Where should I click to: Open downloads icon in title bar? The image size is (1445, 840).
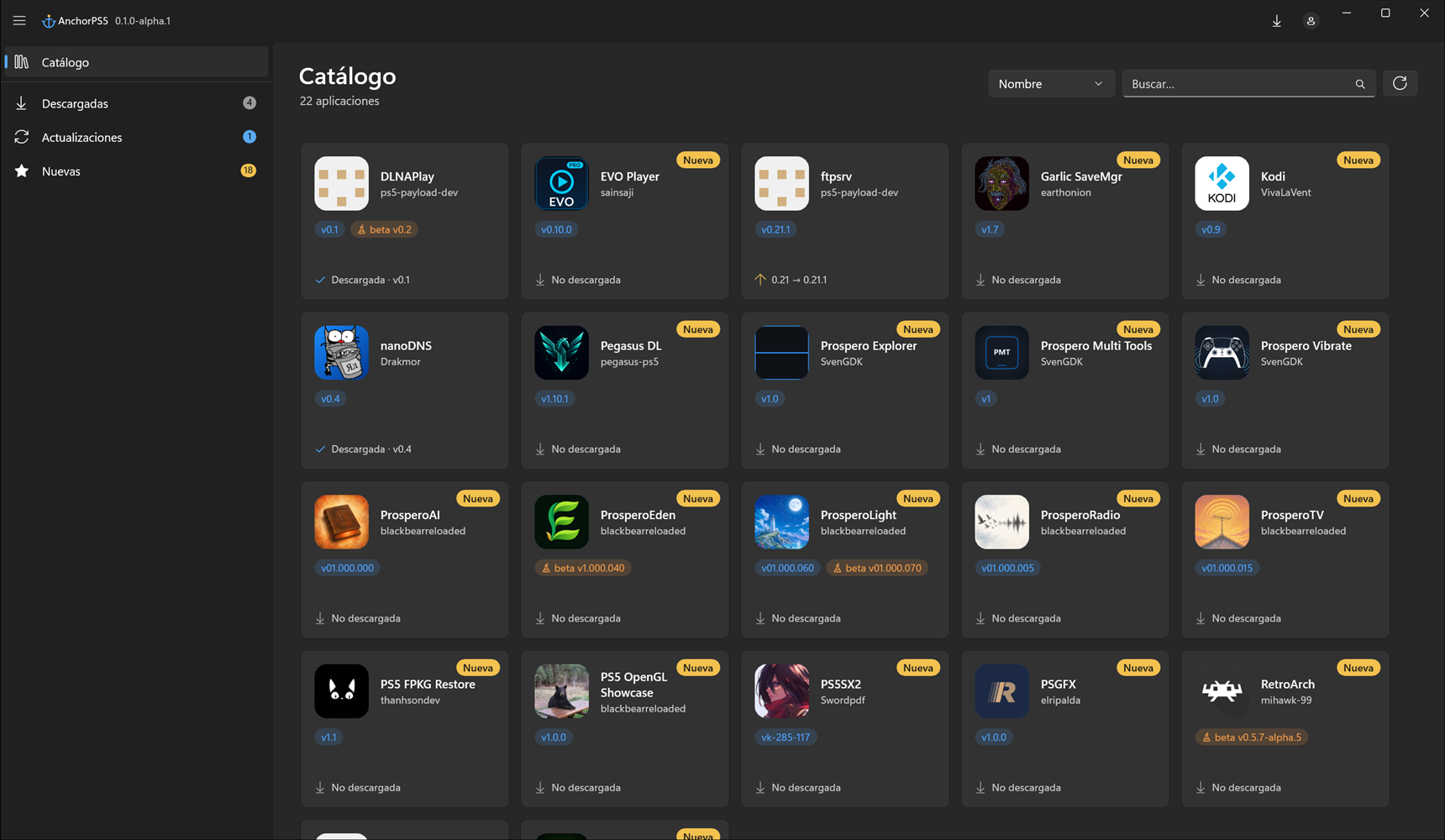[x=1276, y=21]
